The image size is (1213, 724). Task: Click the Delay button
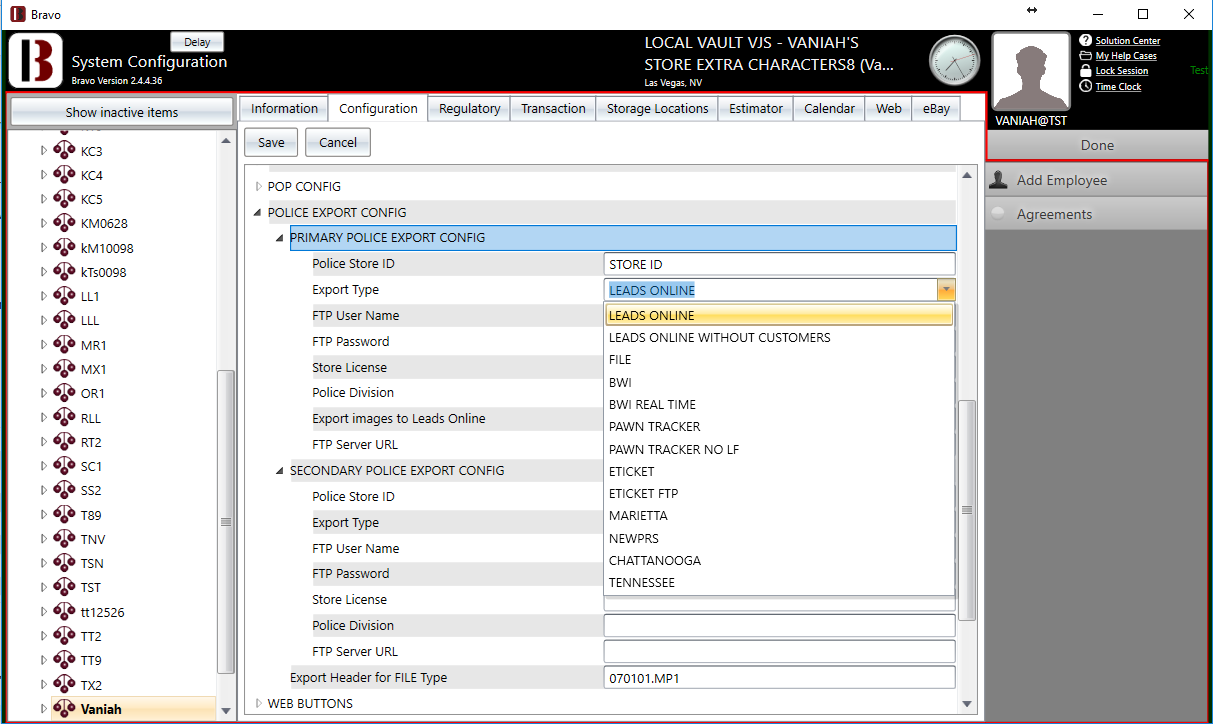tap(198, 42)
